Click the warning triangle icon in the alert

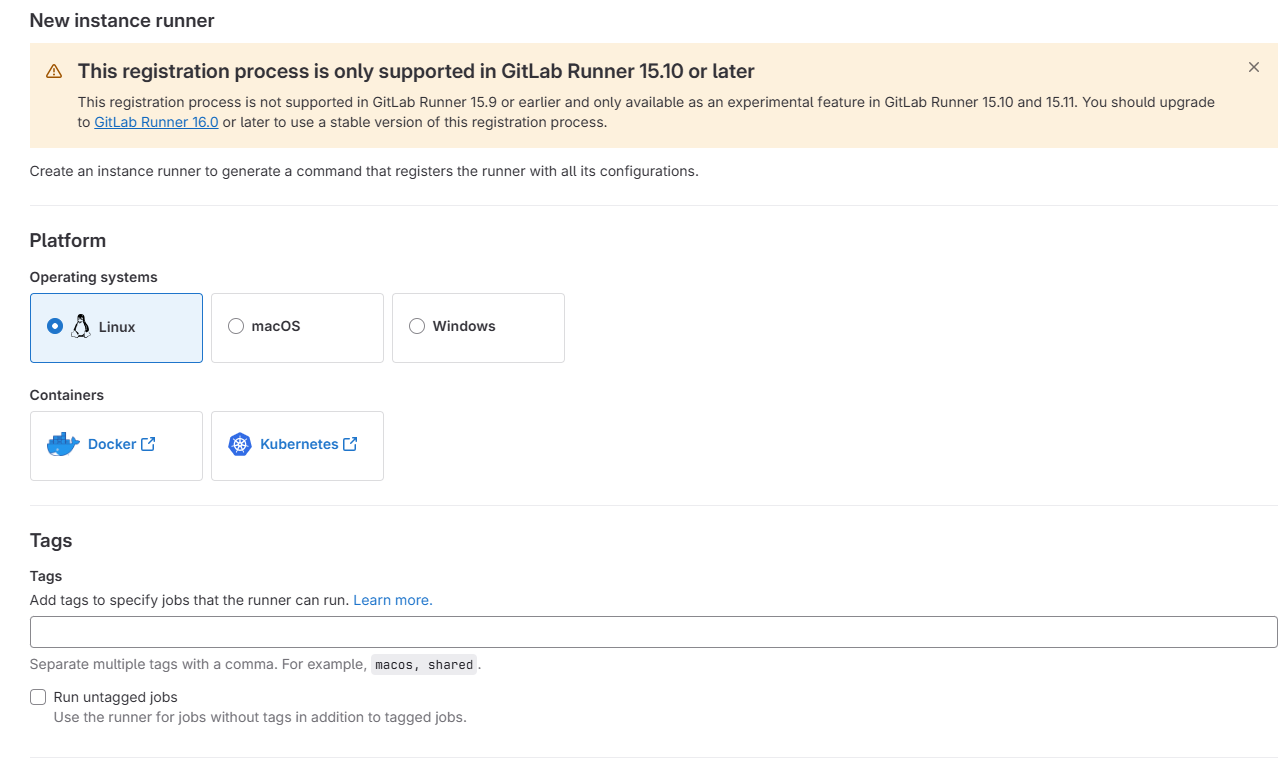click(54, 71)
